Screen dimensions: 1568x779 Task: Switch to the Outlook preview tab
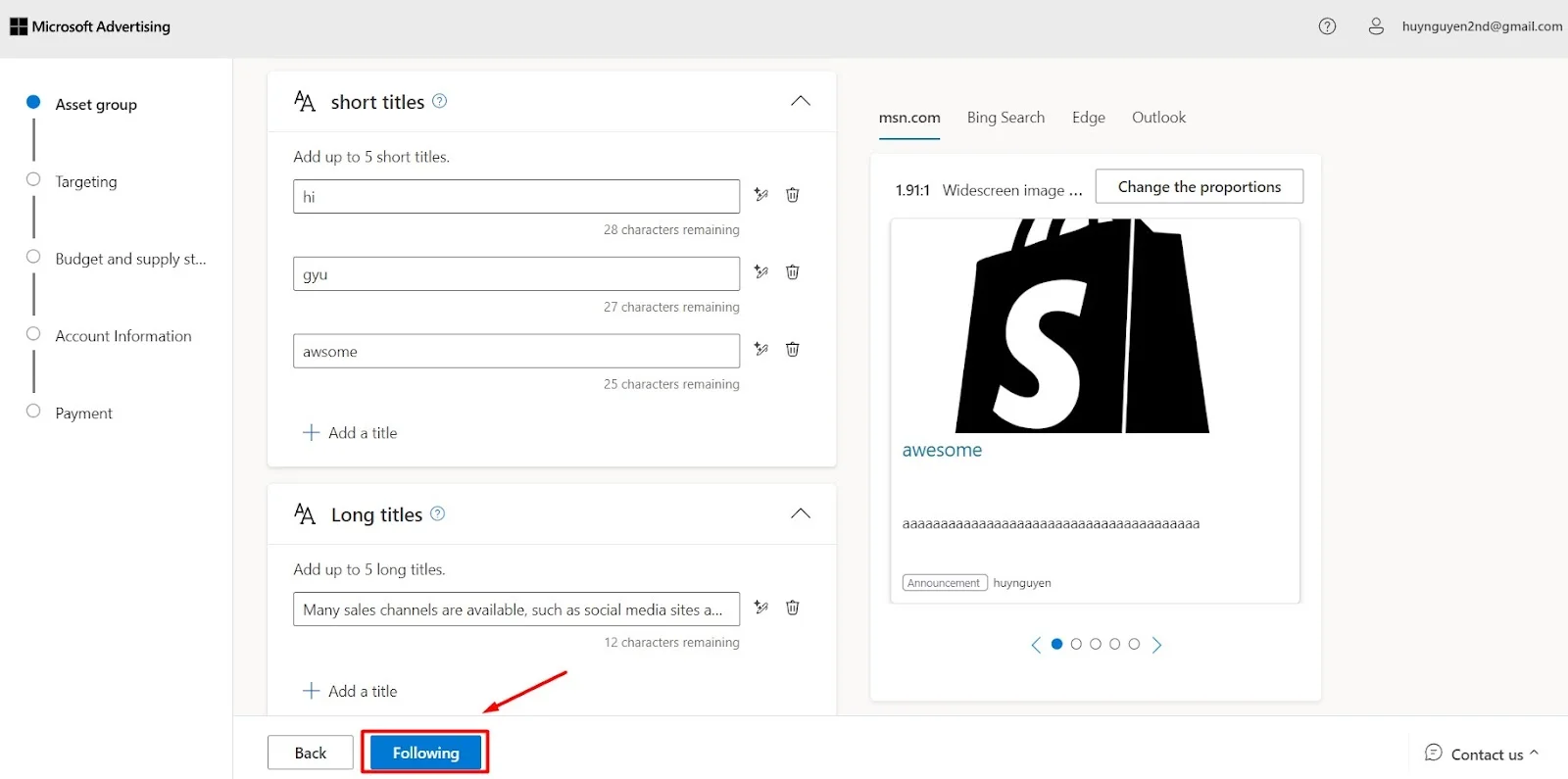click(x=1158, y=118)
